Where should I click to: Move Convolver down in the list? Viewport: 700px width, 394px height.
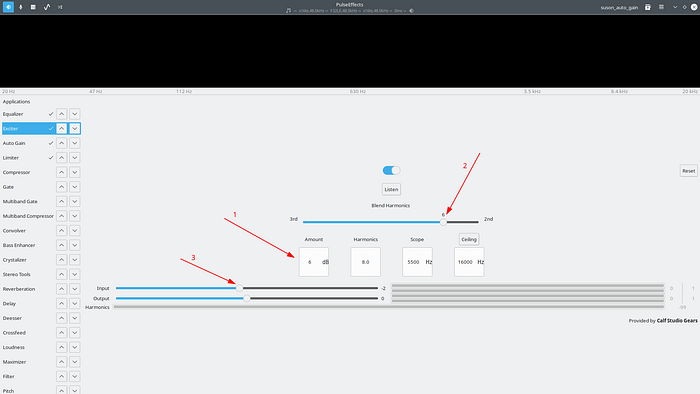75,231
